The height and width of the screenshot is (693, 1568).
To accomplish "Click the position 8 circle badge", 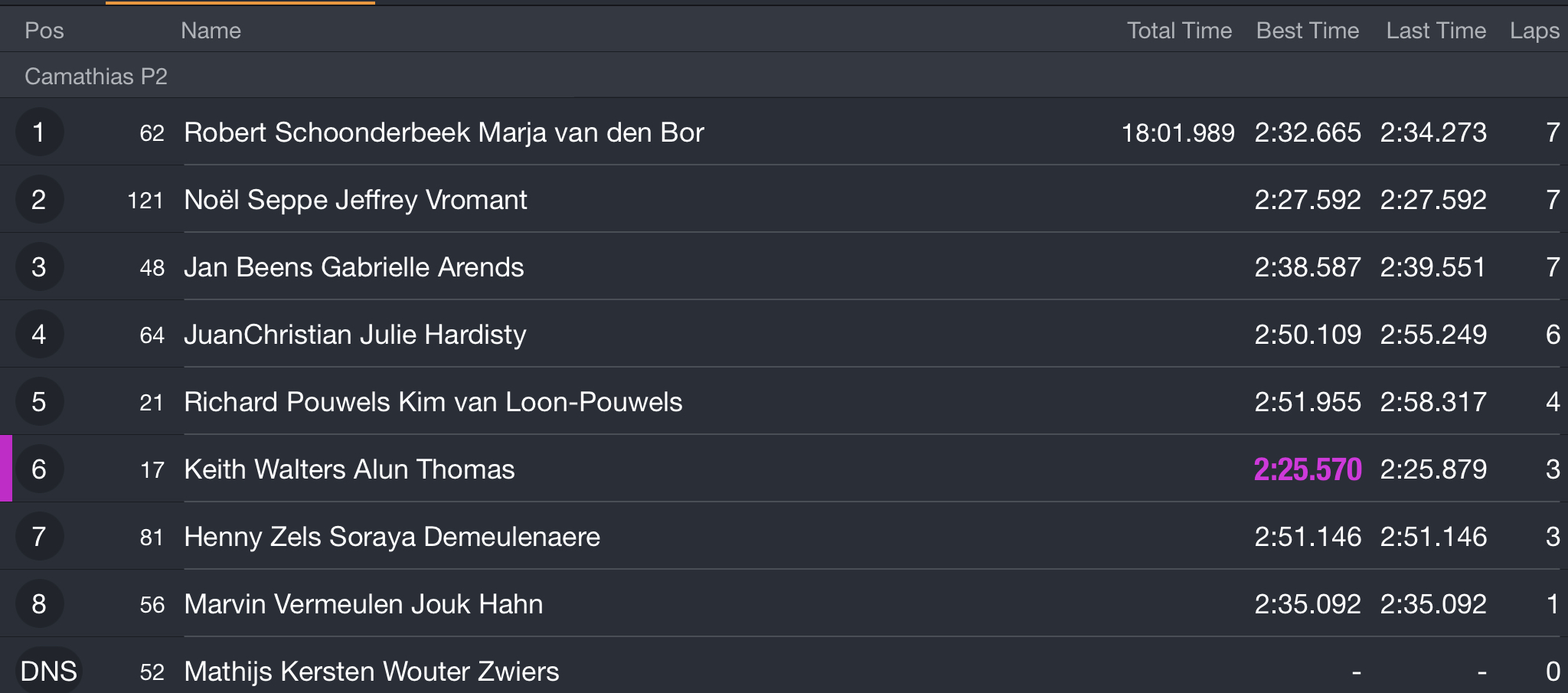I will 39,604.
